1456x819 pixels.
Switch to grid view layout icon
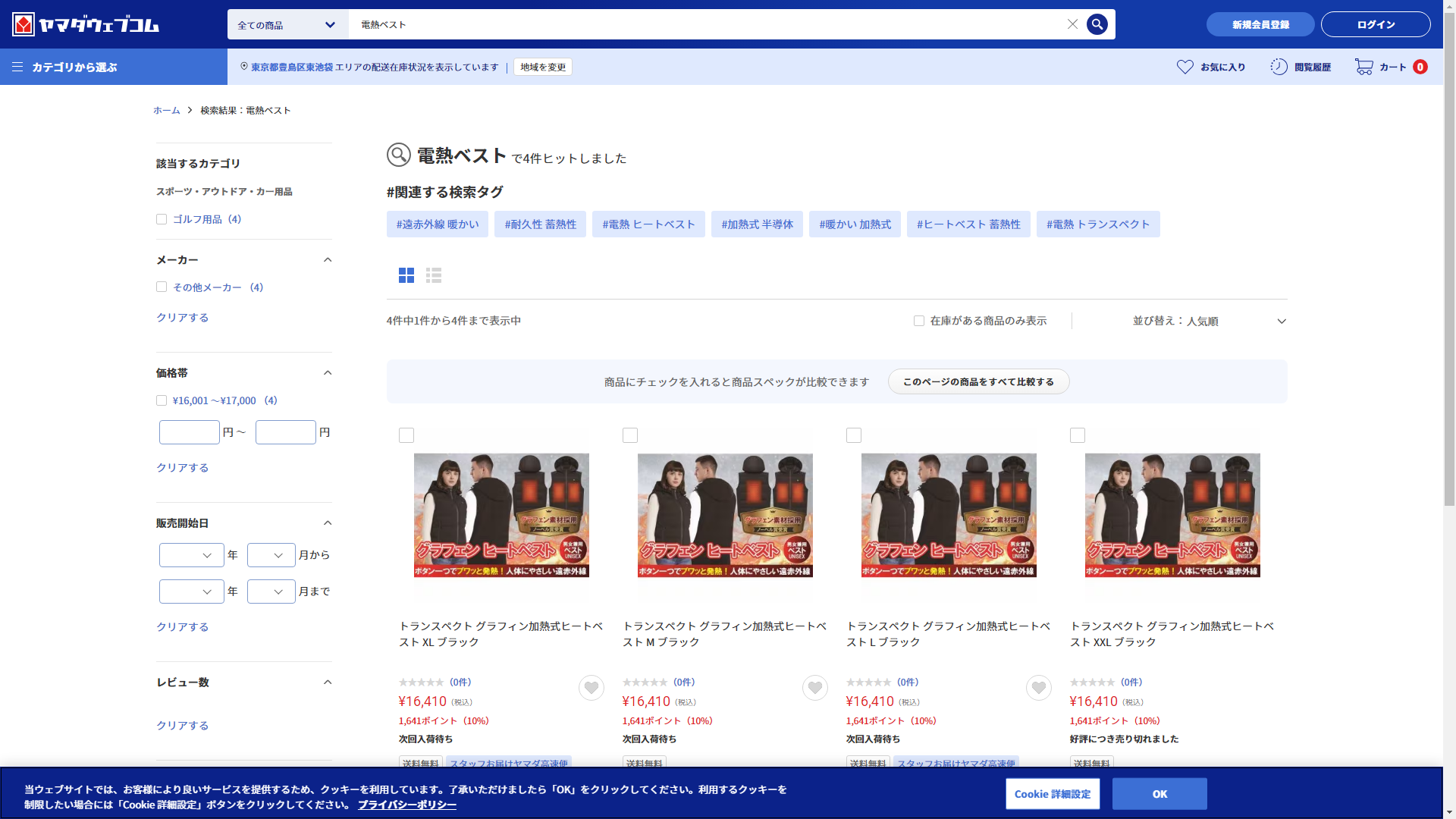pos(406,275)
